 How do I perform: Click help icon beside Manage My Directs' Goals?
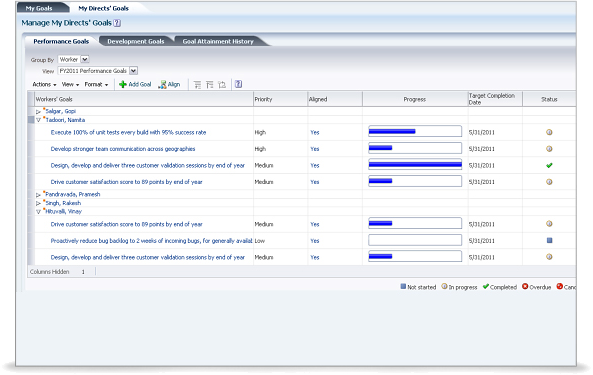[117, 23]
